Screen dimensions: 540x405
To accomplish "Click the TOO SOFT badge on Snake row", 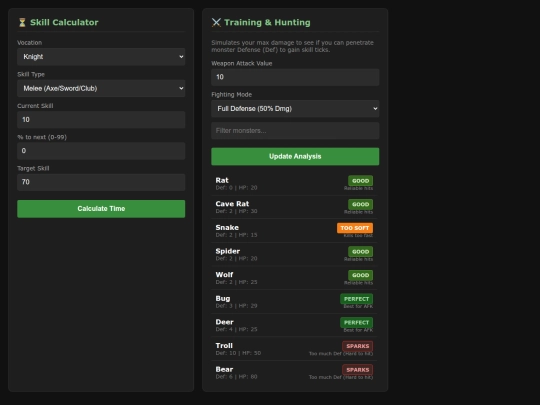I will pyautogui.click(x=355, y=228).
